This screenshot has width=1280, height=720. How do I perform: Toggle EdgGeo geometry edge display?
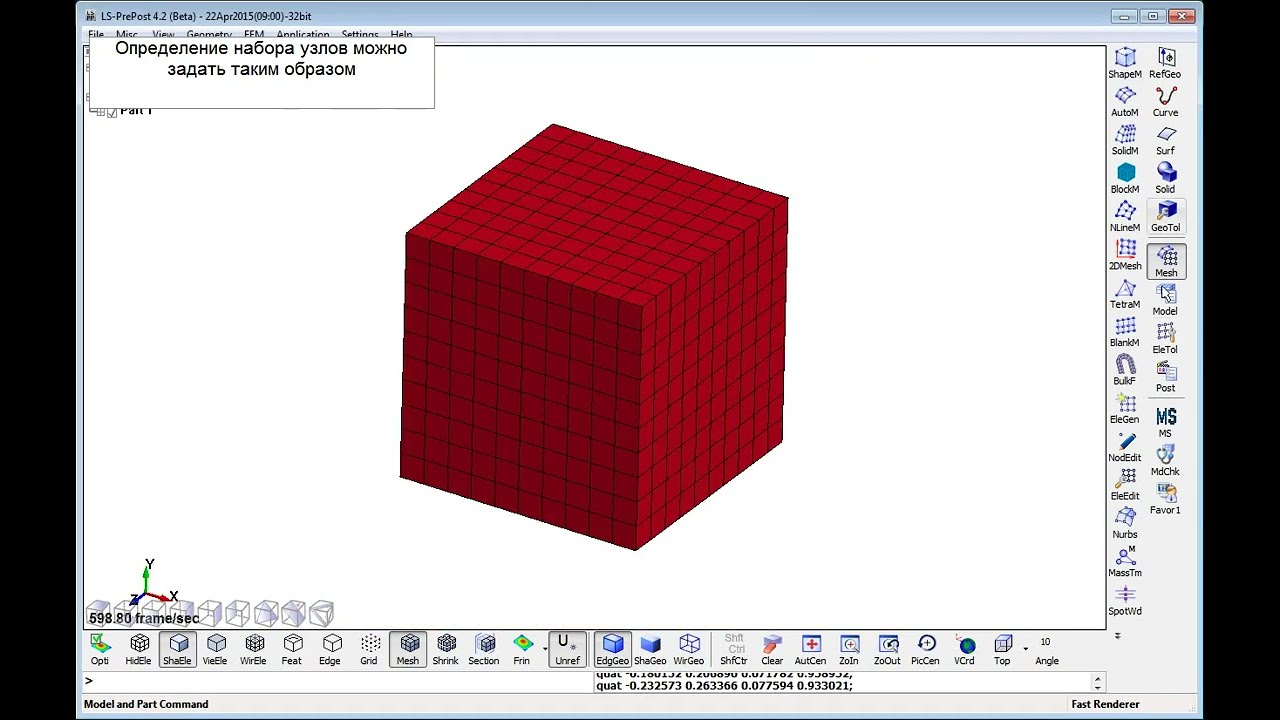[x=613, y=650]
